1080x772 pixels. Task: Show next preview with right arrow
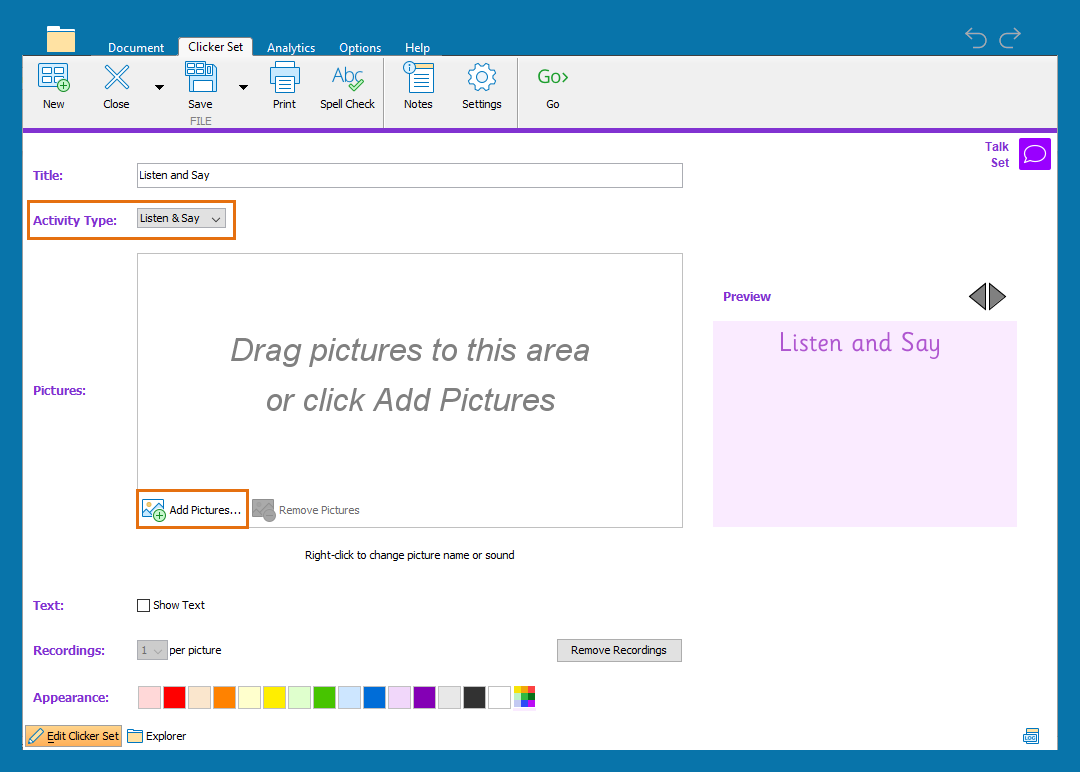coord(998,296)
